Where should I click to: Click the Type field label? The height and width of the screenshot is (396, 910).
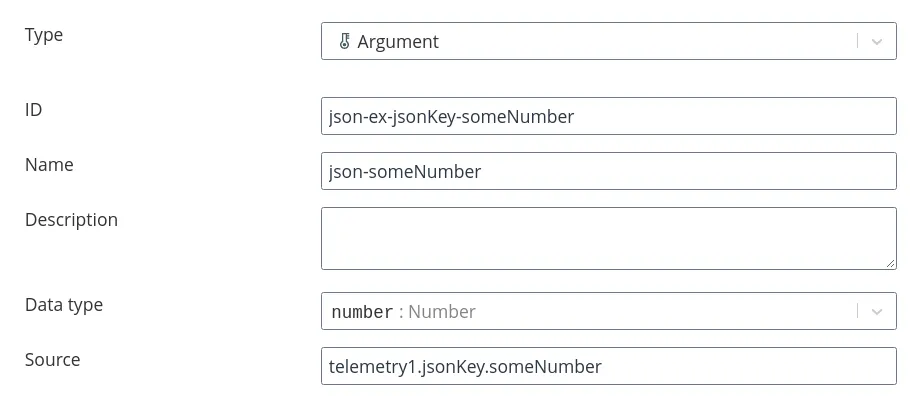pyautogui.click(x=44, y=35)
